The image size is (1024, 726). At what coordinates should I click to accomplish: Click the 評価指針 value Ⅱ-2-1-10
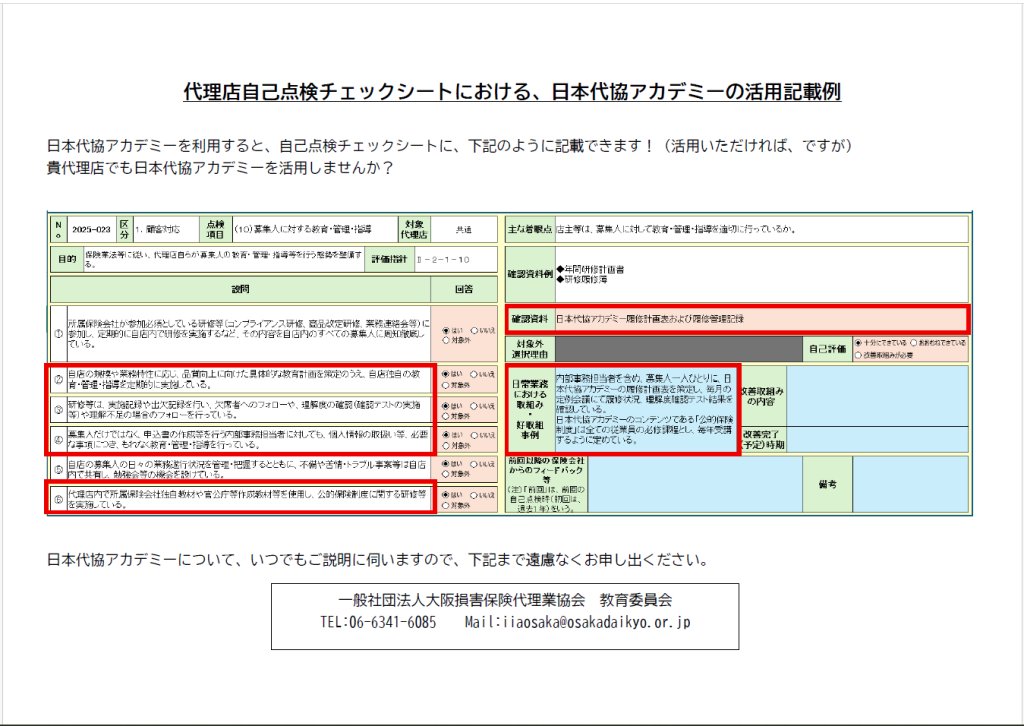443,260
